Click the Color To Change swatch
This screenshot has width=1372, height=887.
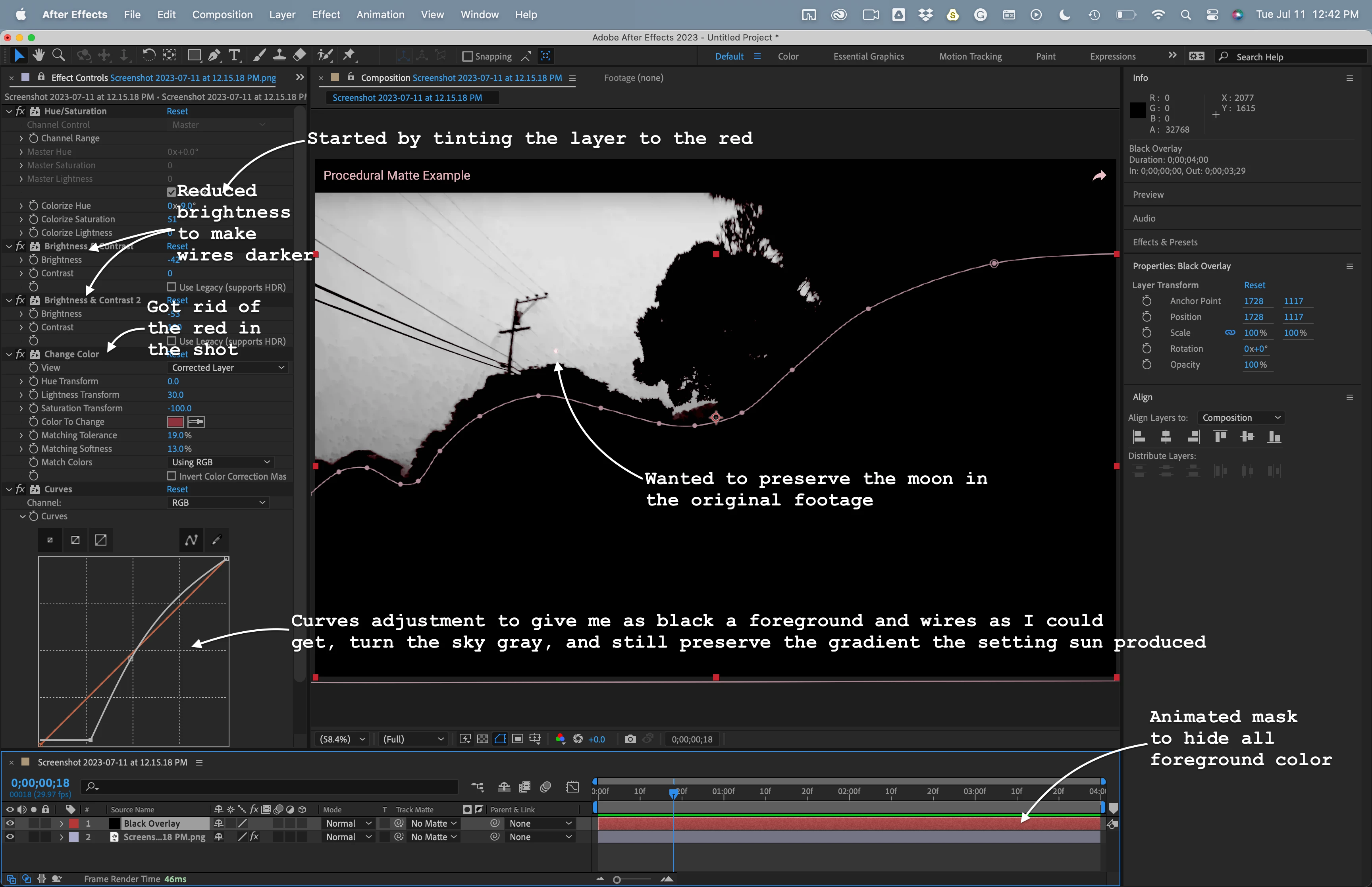point(175,422)
